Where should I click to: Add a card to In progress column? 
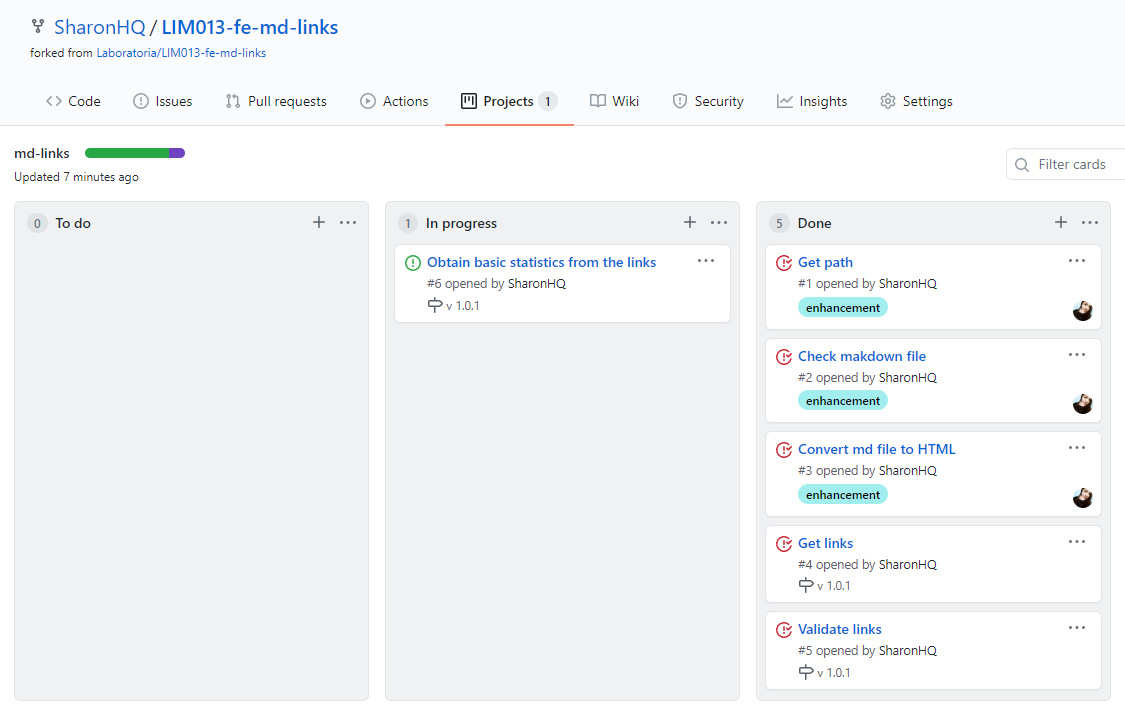tap(689, 222)
